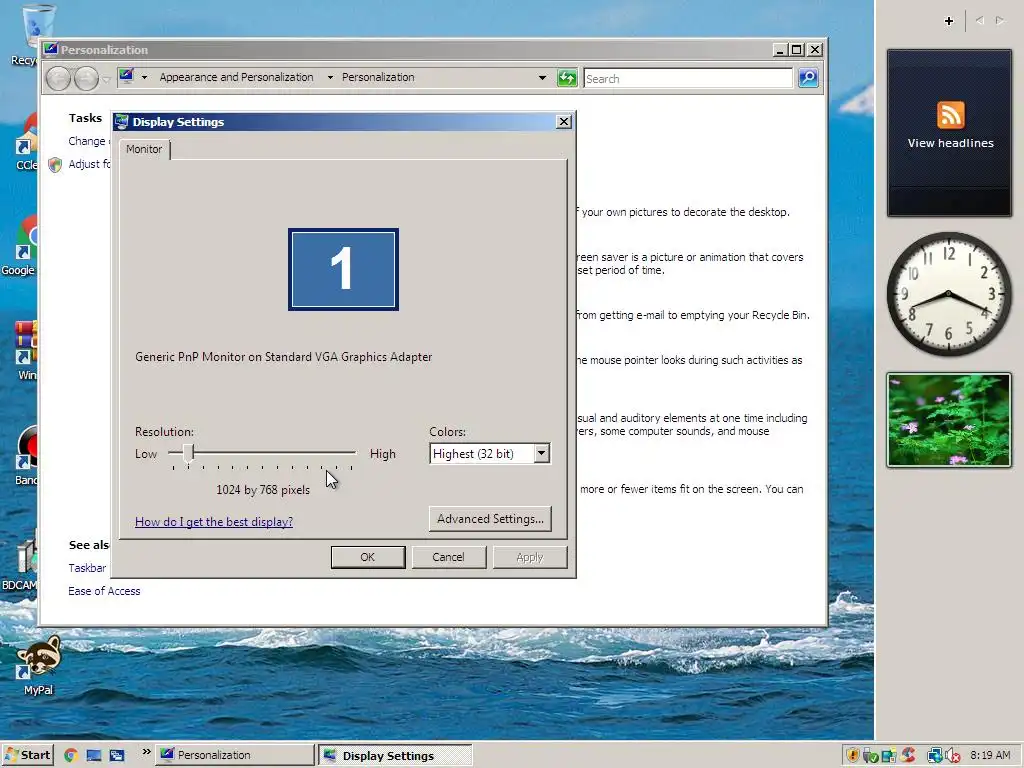1024x768 pixels.
Task: Open the MyPal raccoon desktop icon
Action: (38, 665)
